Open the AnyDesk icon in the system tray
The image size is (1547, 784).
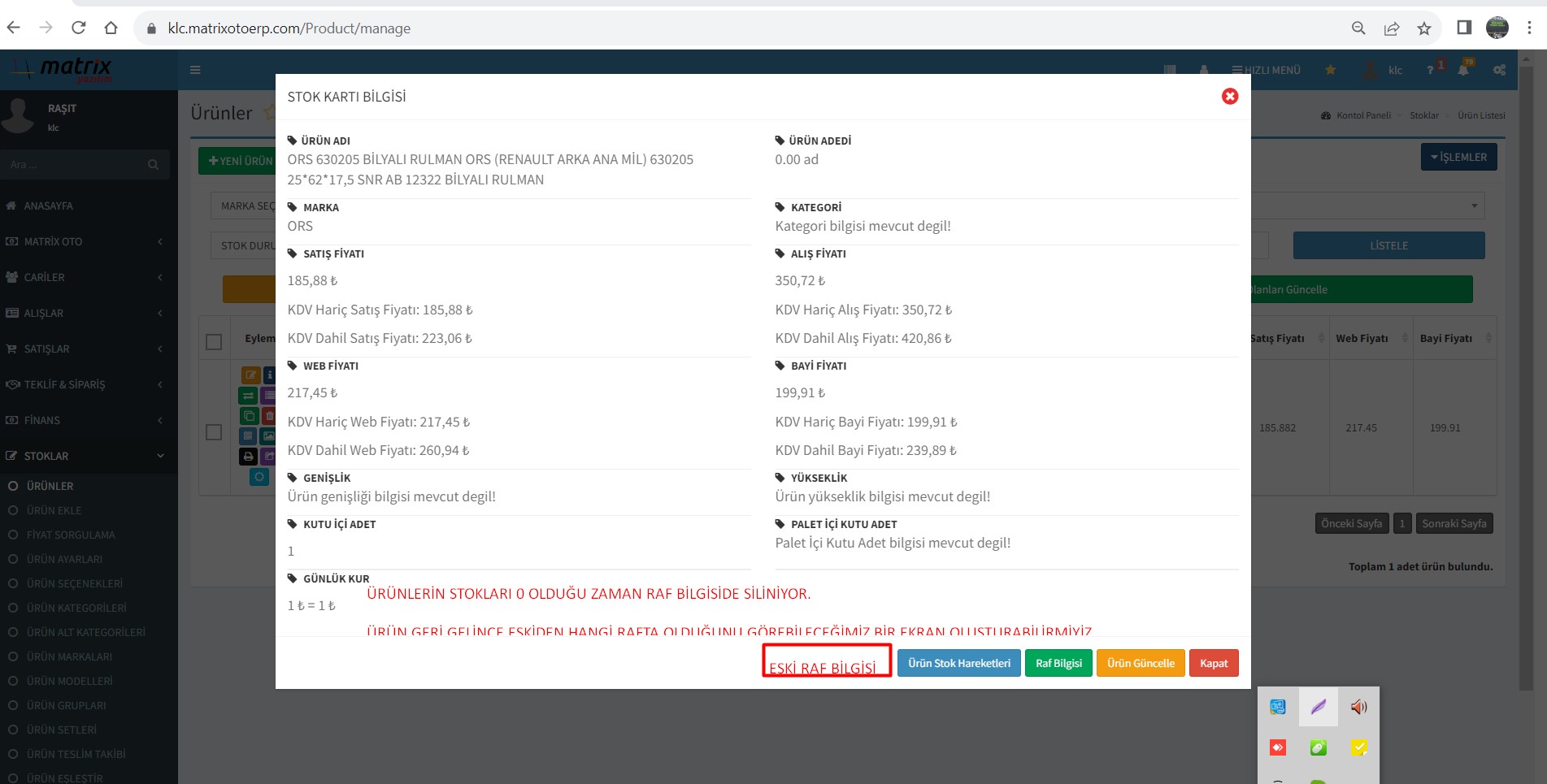click(x=1278, y=747)
